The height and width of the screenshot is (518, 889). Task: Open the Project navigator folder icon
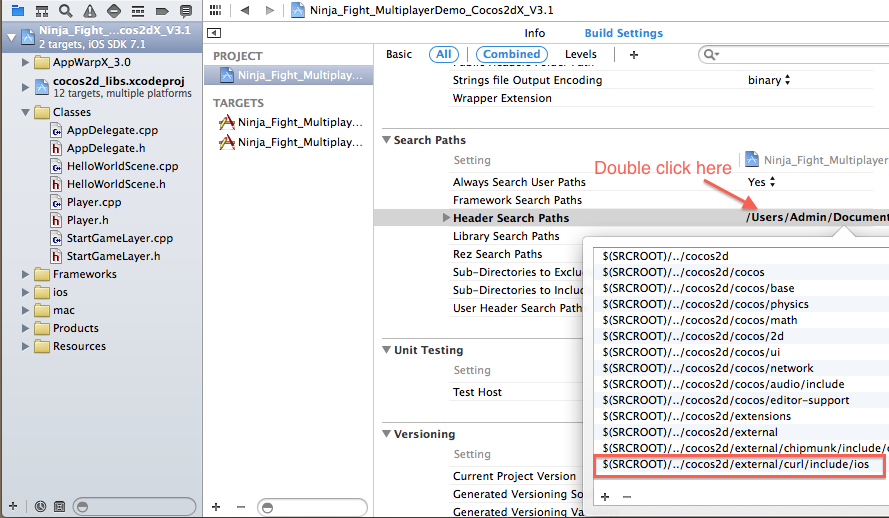pyautogui.click(x=18, y=10)
